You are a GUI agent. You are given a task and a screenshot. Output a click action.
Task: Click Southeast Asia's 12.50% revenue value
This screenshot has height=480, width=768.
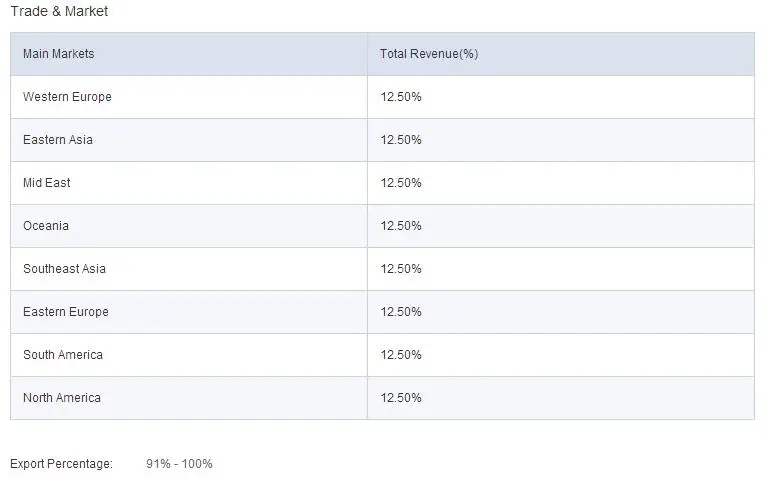(x=401, y=269)
